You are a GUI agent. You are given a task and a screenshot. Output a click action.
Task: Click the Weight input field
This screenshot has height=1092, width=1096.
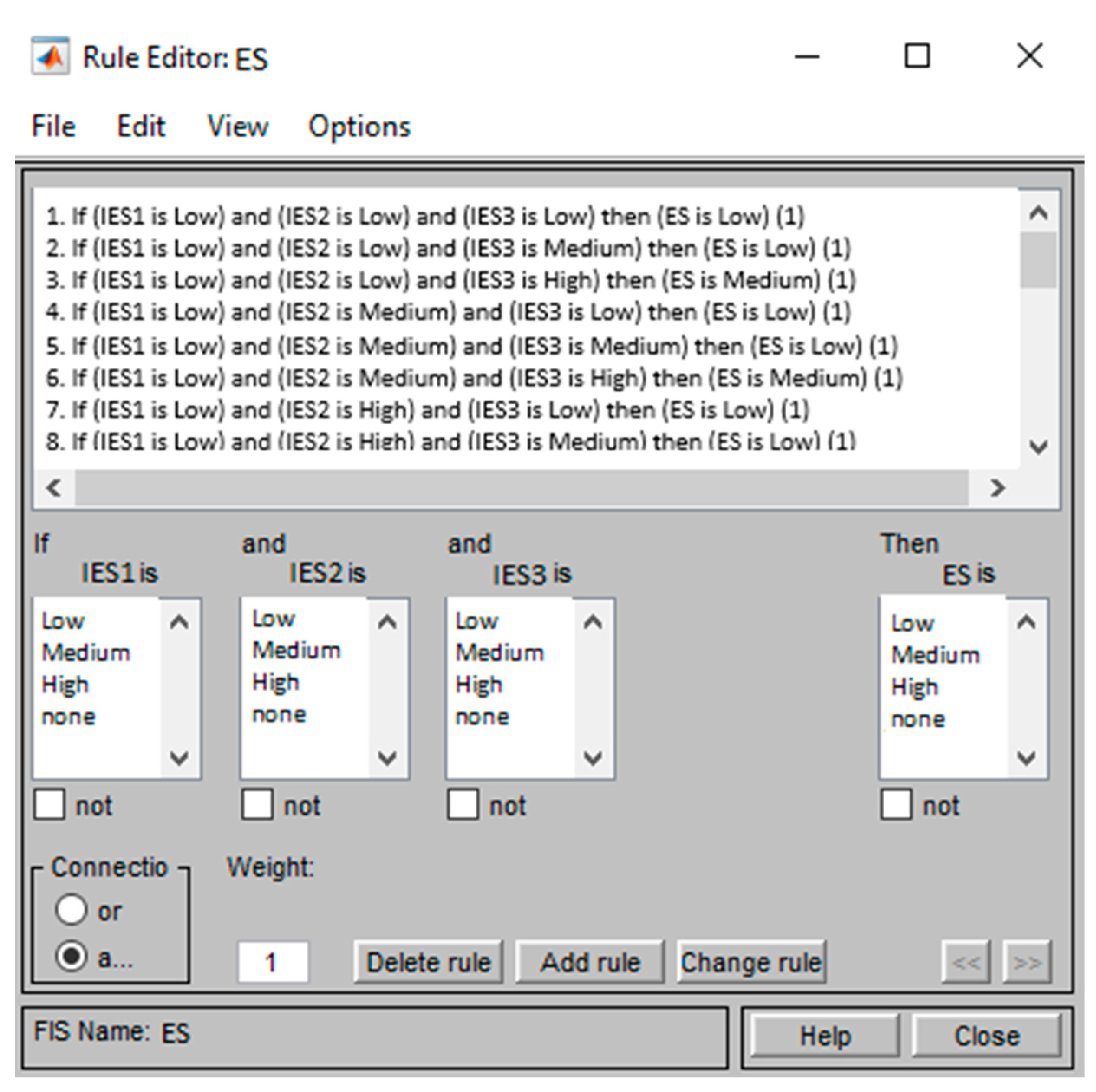(273, 962)
